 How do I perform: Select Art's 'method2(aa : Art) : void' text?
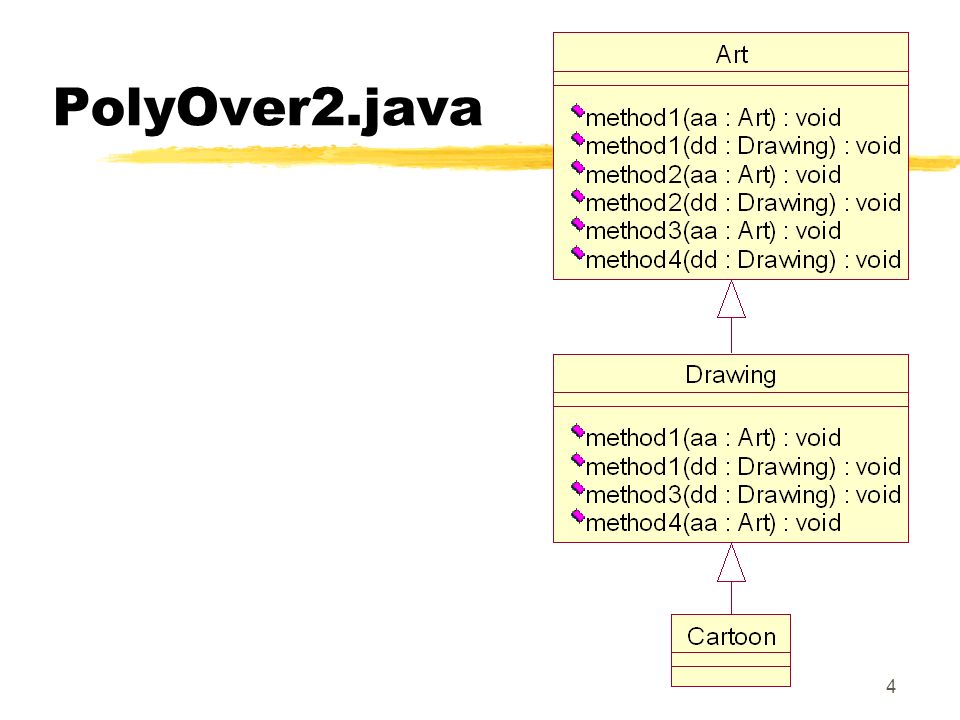pyautogui.click(x=713, y=175)
